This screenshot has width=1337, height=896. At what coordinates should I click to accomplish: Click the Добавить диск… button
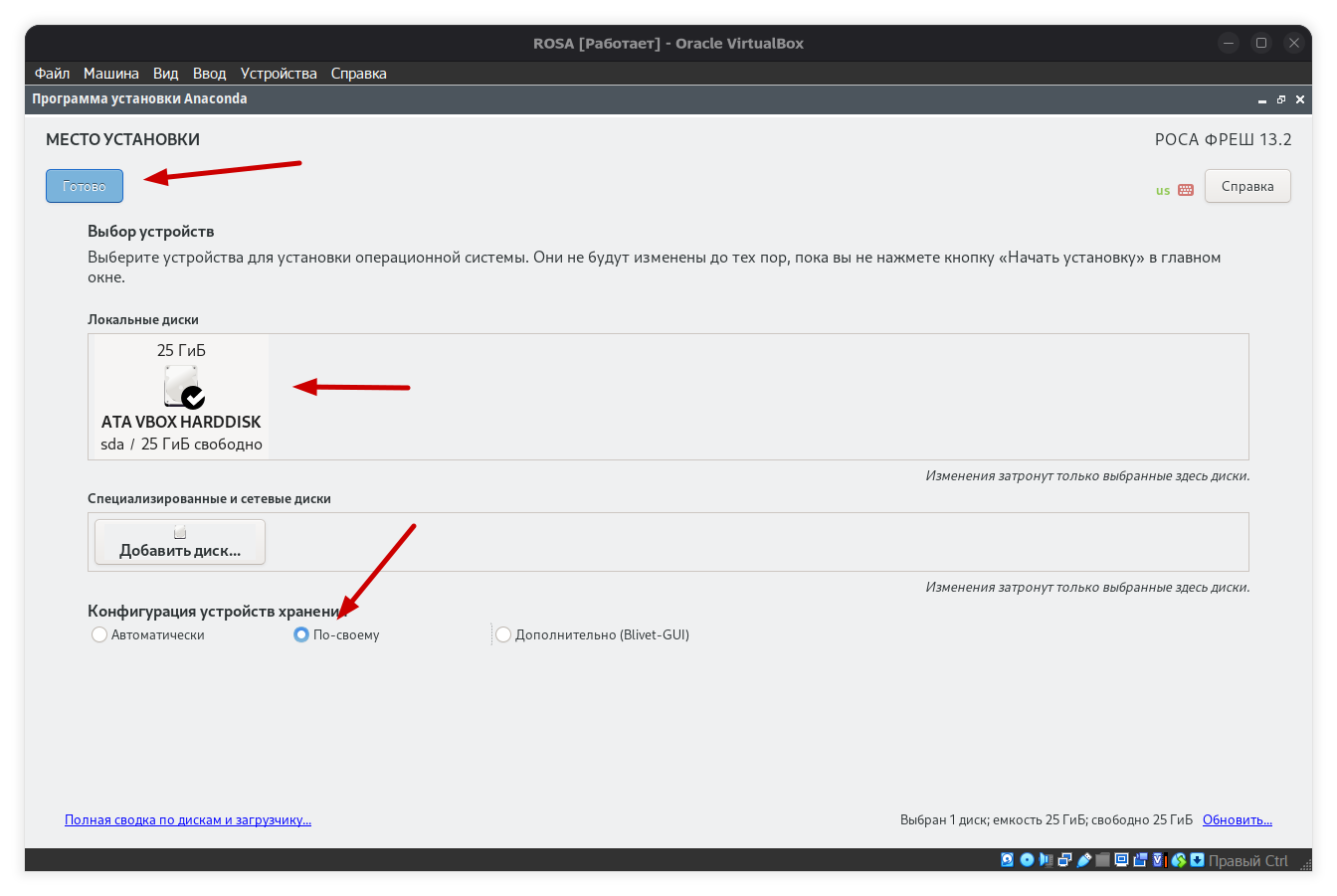click(180, 542)
